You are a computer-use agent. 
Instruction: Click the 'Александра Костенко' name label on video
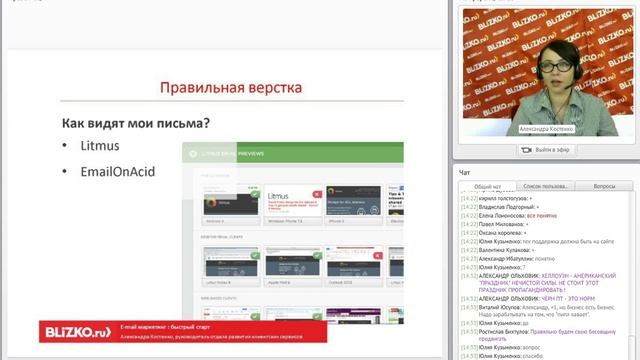pyautogui.click(x=547, y=129)
